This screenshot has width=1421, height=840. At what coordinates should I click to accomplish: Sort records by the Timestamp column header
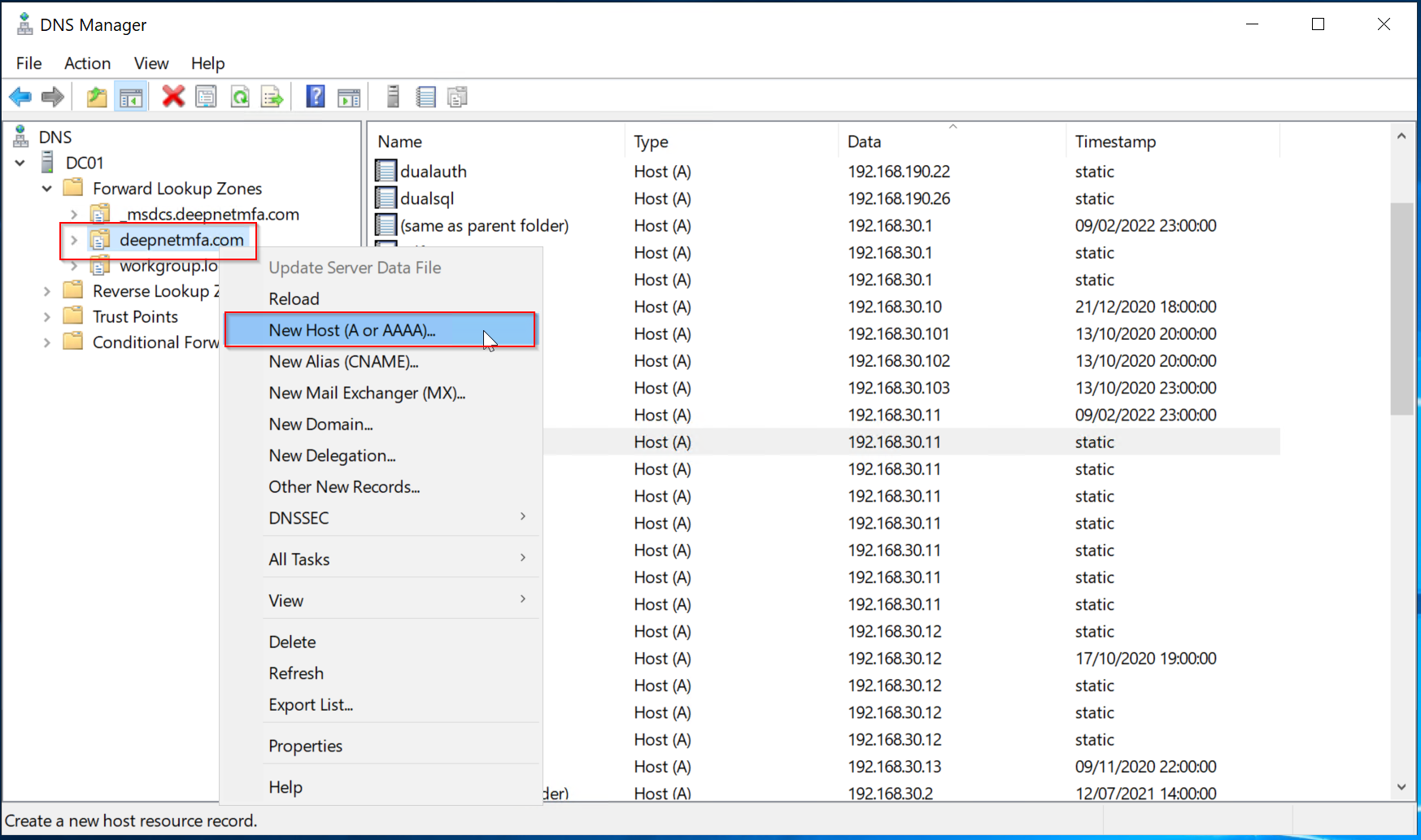click(1115, 141)
